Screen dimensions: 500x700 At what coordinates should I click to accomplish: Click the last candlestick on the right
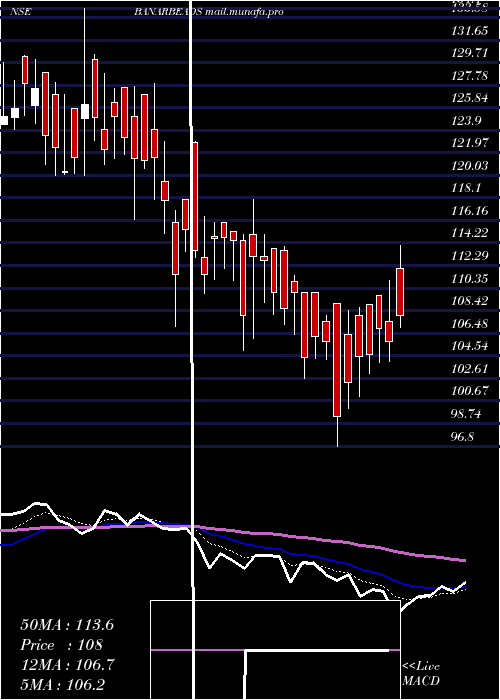point(400,292)
